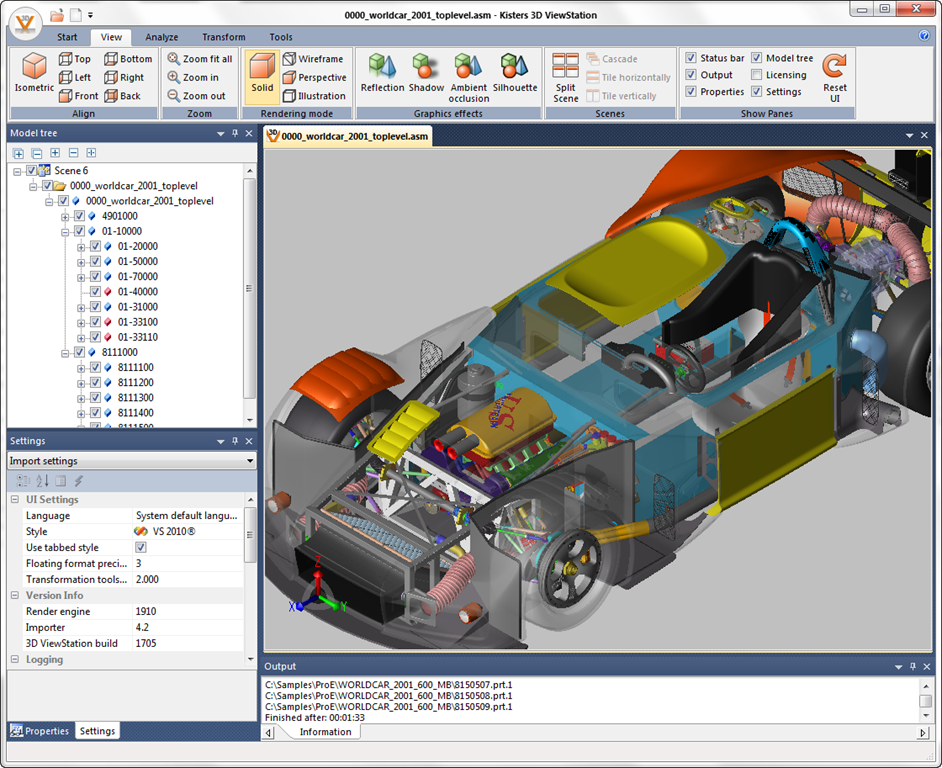Click Zoom fit all
The width and height of the screenshot is (942, 768).
point(199,59)
